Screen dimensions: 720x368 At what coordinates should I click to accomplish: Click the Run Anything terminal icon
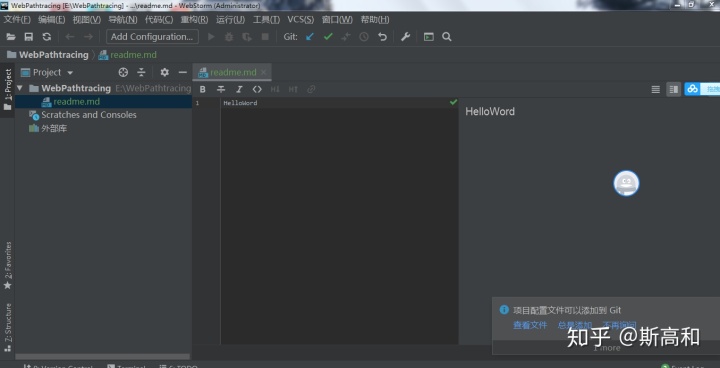pos(428,37)
